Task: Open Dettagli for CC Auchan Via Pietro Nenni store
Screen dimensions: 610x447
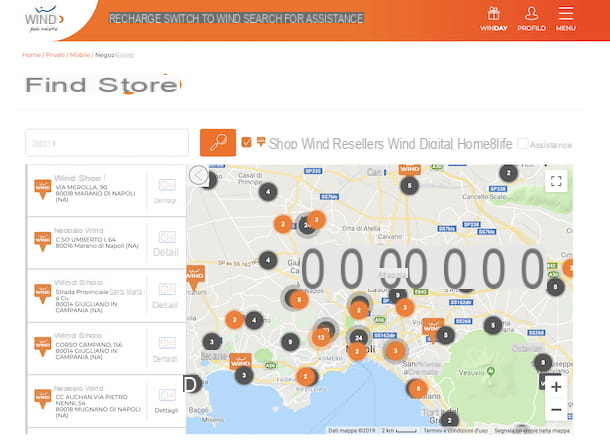Action: 167,401
